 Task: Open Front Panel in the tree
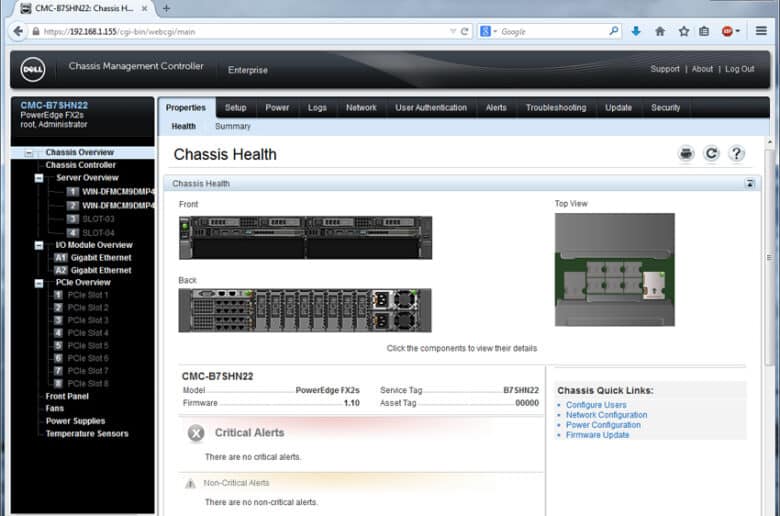(67, 397)
